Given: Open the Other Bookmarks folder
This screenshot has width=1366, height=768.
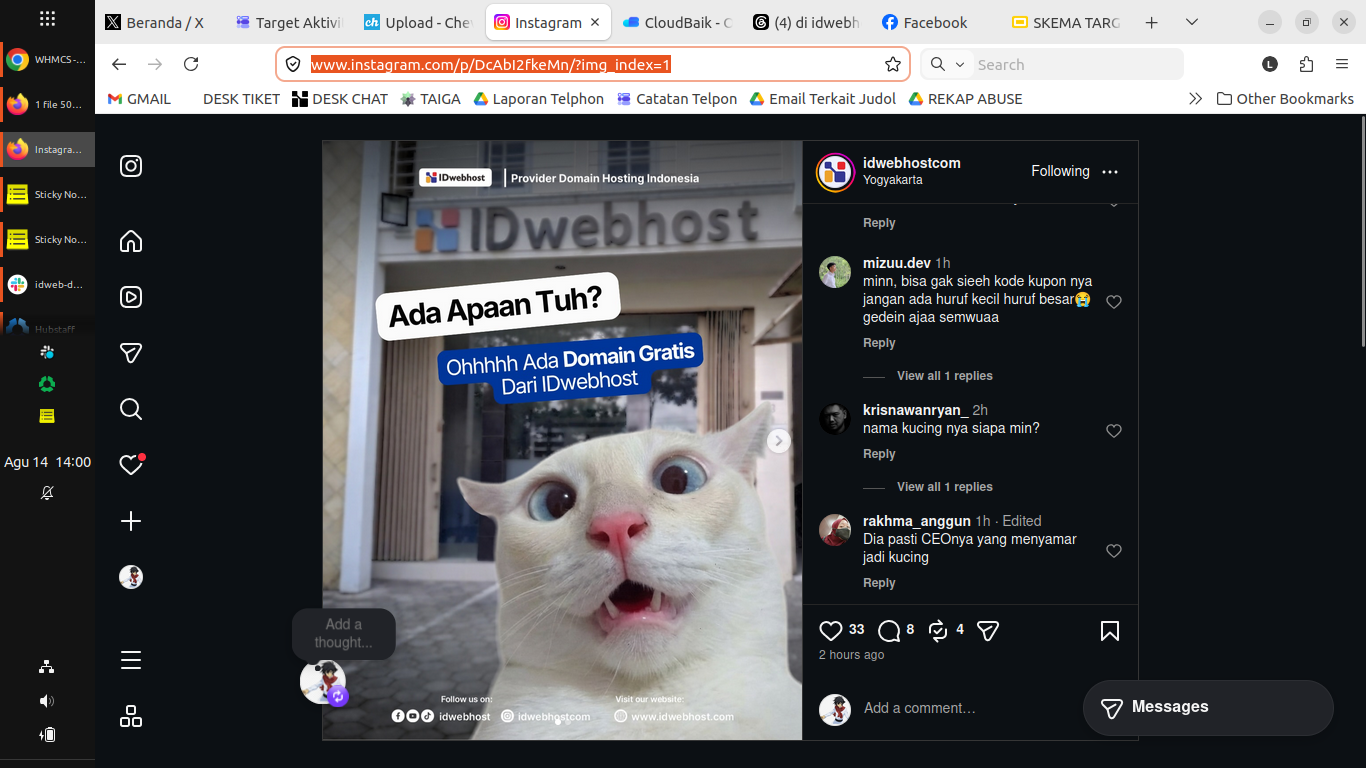Looking at the screenshot, I should pyautogui.click(x=1285, y=99).
